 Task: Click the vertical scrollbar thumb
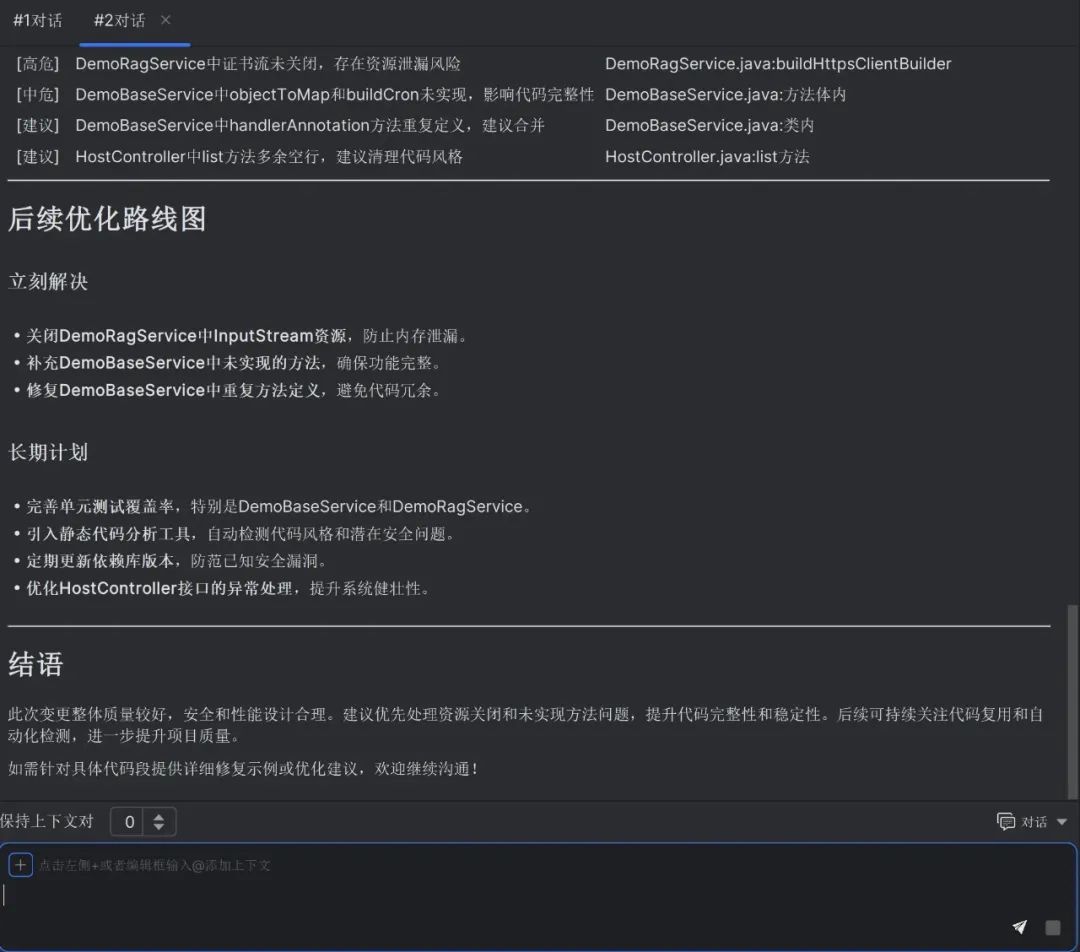[1073, 698]
